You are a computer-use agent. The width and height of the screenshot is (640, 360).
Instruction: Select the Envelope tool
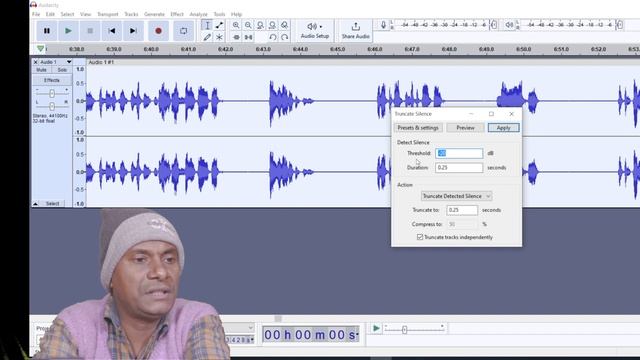point(219,25)
